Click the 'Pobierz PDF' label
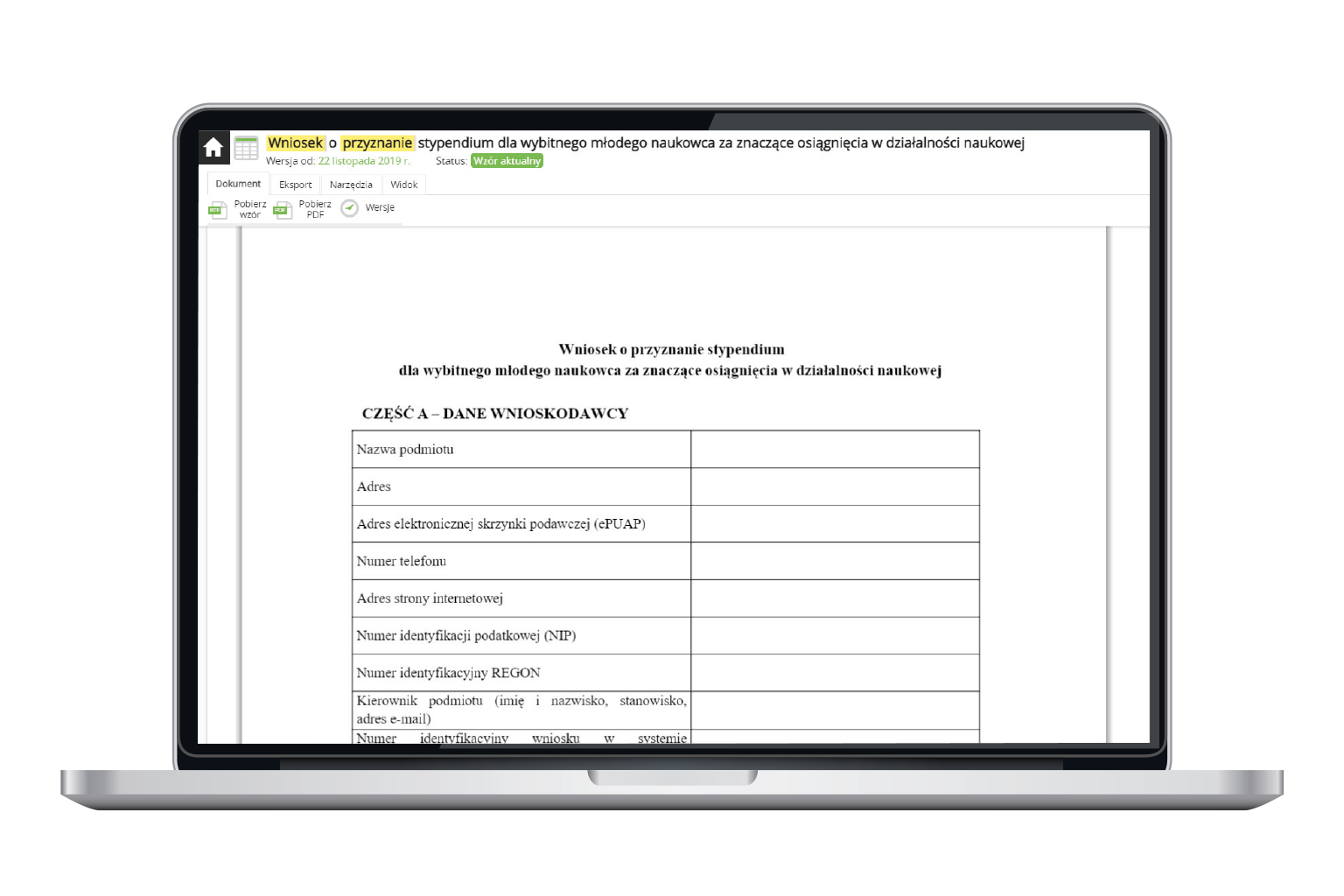Viewport: 1344px width, 896px height. [x=315, y=209]
